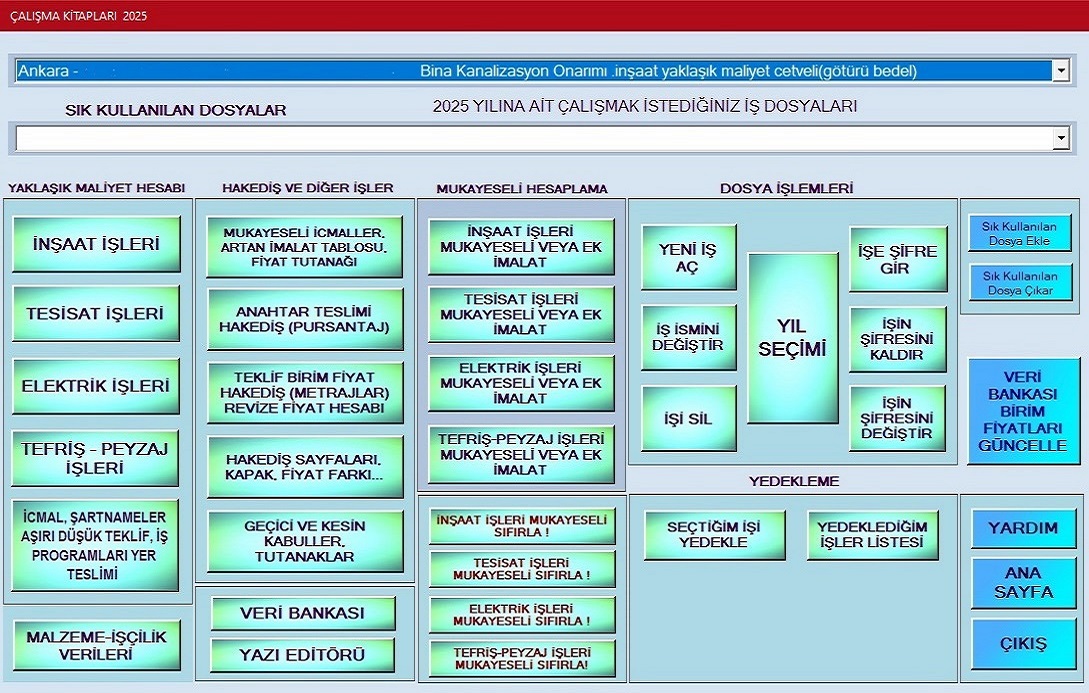Open ELEKTRİK İŞLERİ cost estimate

click(x=95, y=386)
